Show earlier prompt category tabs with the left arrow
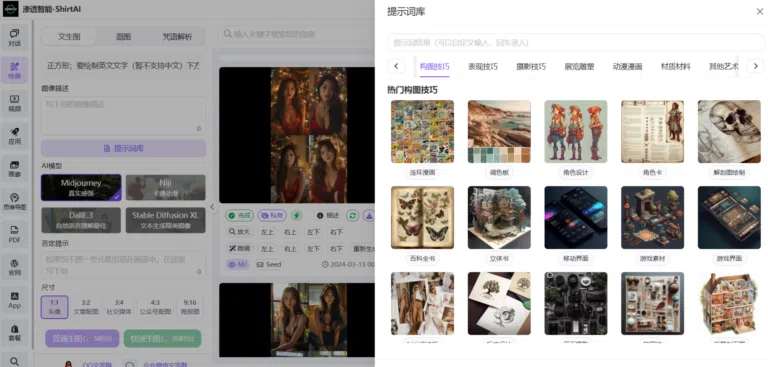768x367 pixels. pyautogui.click(x=396, y=66)
